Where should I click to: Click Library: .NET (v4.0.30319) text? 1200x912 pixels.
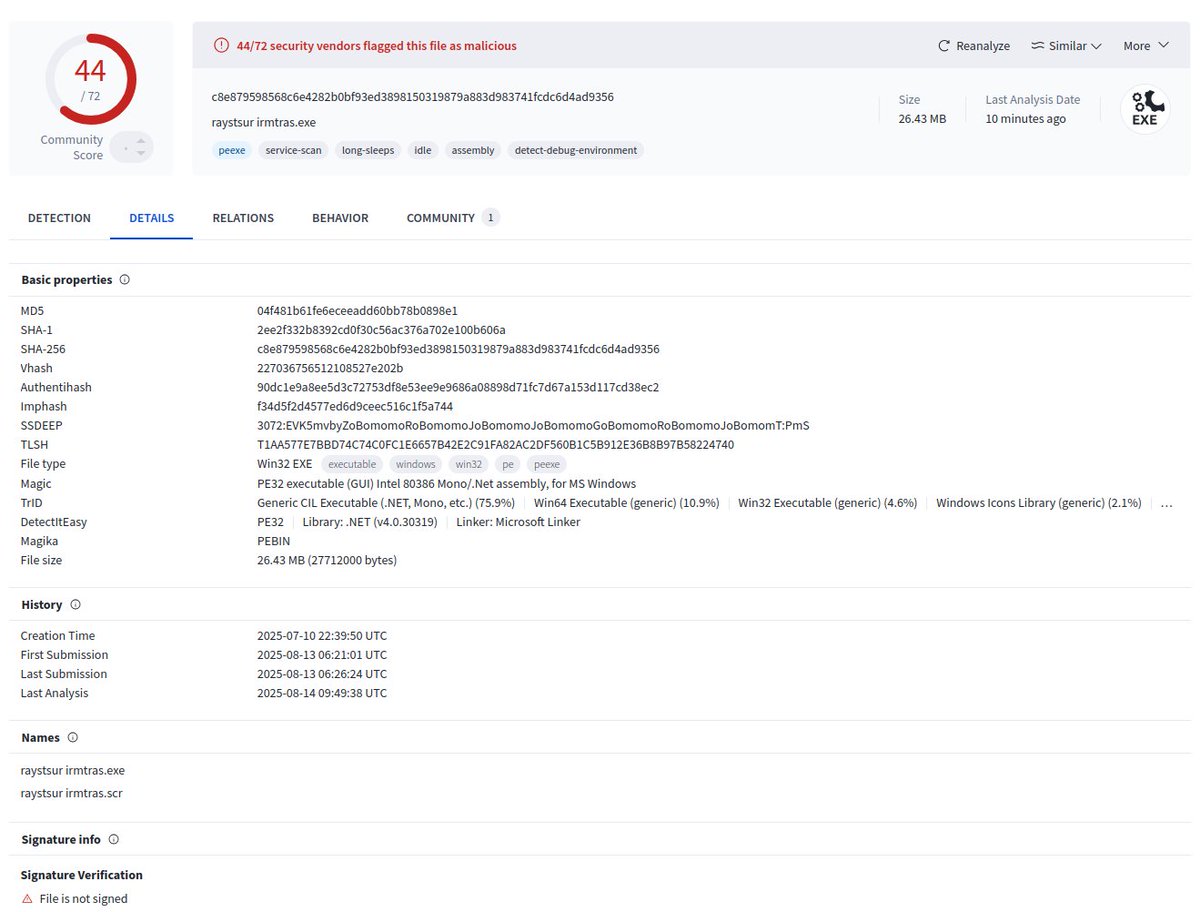point(370,522)
